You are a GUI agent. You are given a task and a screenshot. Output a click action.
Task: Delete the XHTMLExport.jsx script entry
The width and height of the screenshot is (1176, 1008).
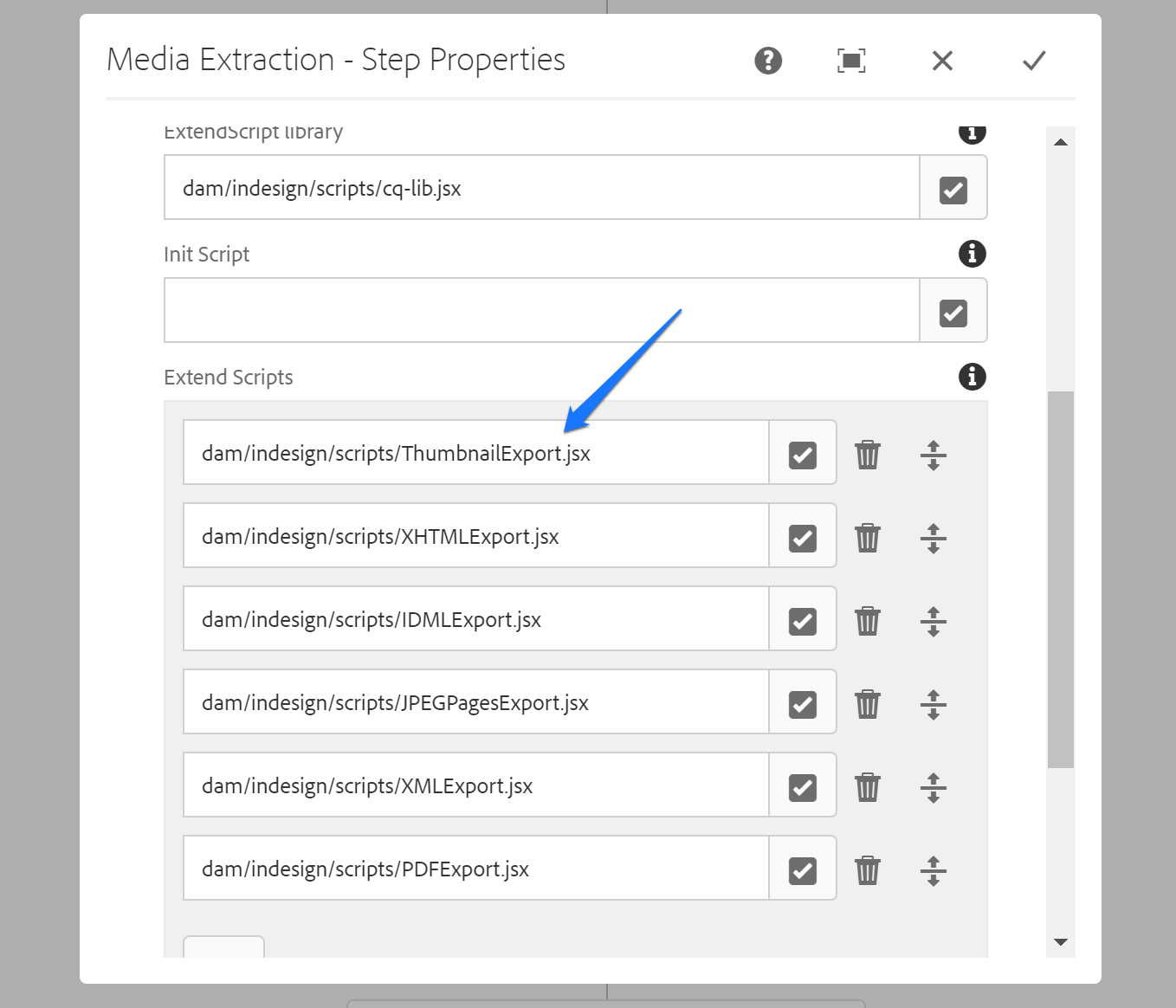pos(867,536)
